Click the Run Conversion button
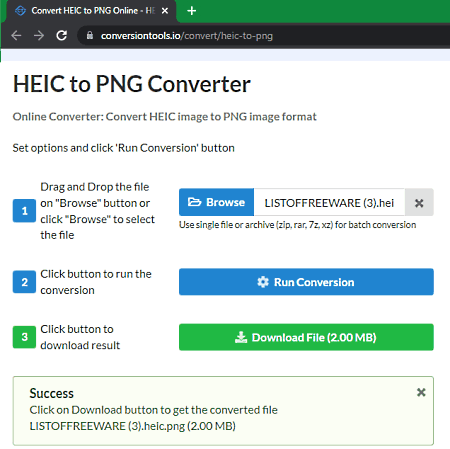This screenshot has width=450, height=449. click(x=306, y=282)
